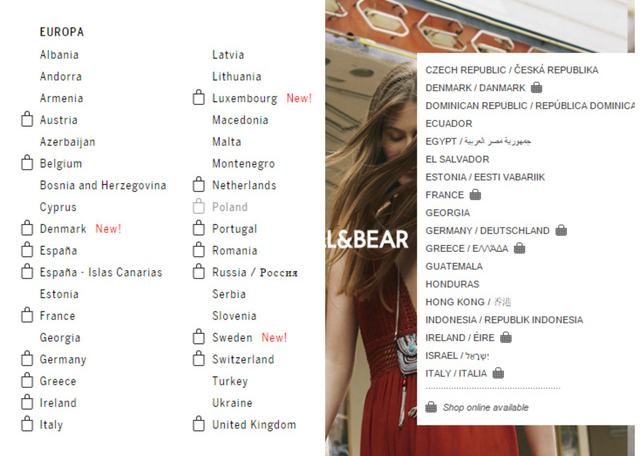640x456 pixels.
Task: Click the bag icon after Italy / Italia
Action: point(498,373)
